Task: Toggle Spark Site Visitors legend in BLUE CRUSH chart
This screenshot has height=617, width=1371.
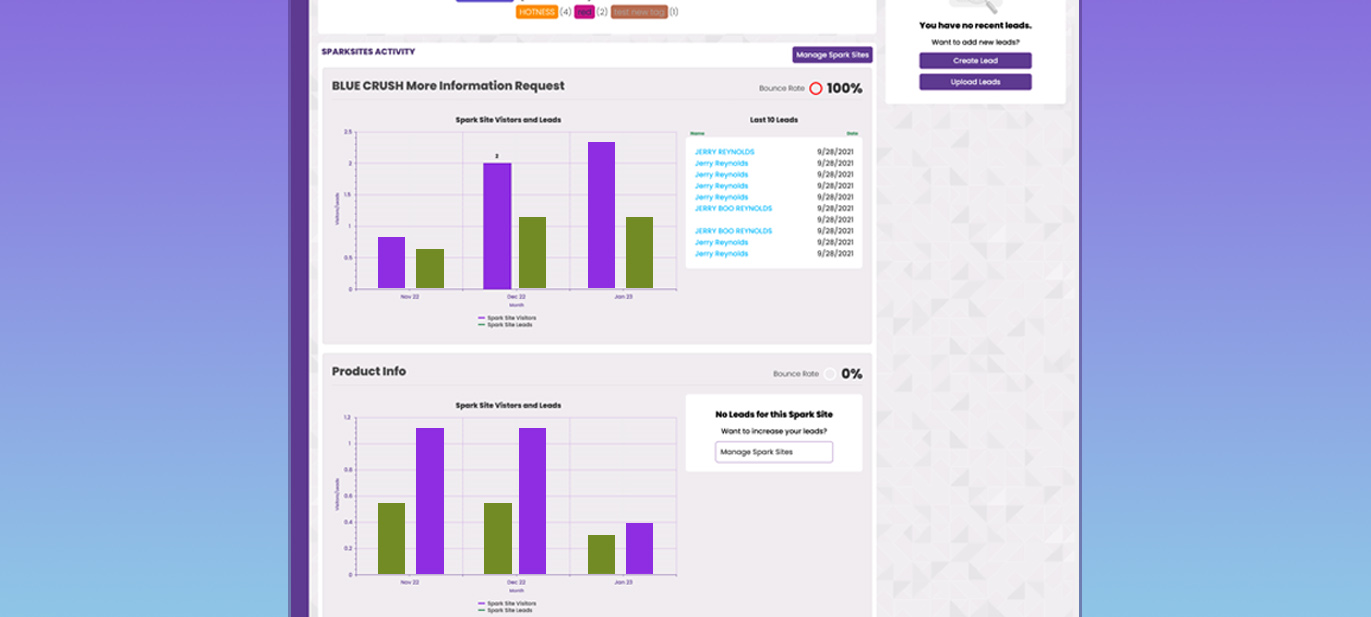Action: pyautogui.click(x=507, y=318)
